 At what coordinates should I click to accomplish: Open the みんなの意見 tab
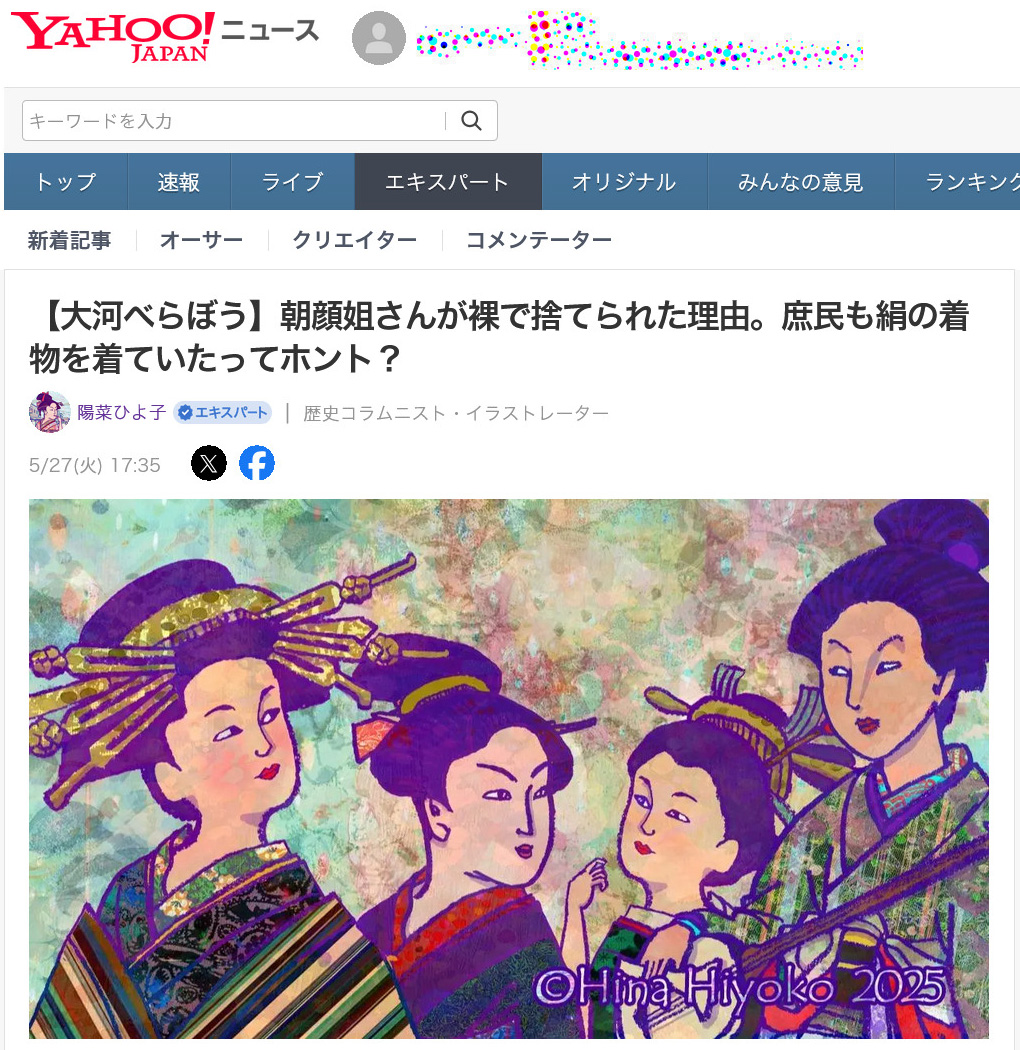coord(801,181)
